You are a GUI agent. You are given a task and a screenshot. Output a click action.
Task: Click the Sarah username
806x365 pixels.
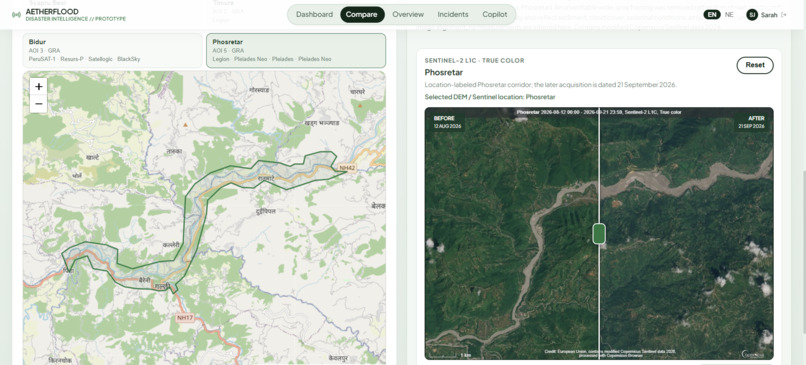click(x=769, y=15)
